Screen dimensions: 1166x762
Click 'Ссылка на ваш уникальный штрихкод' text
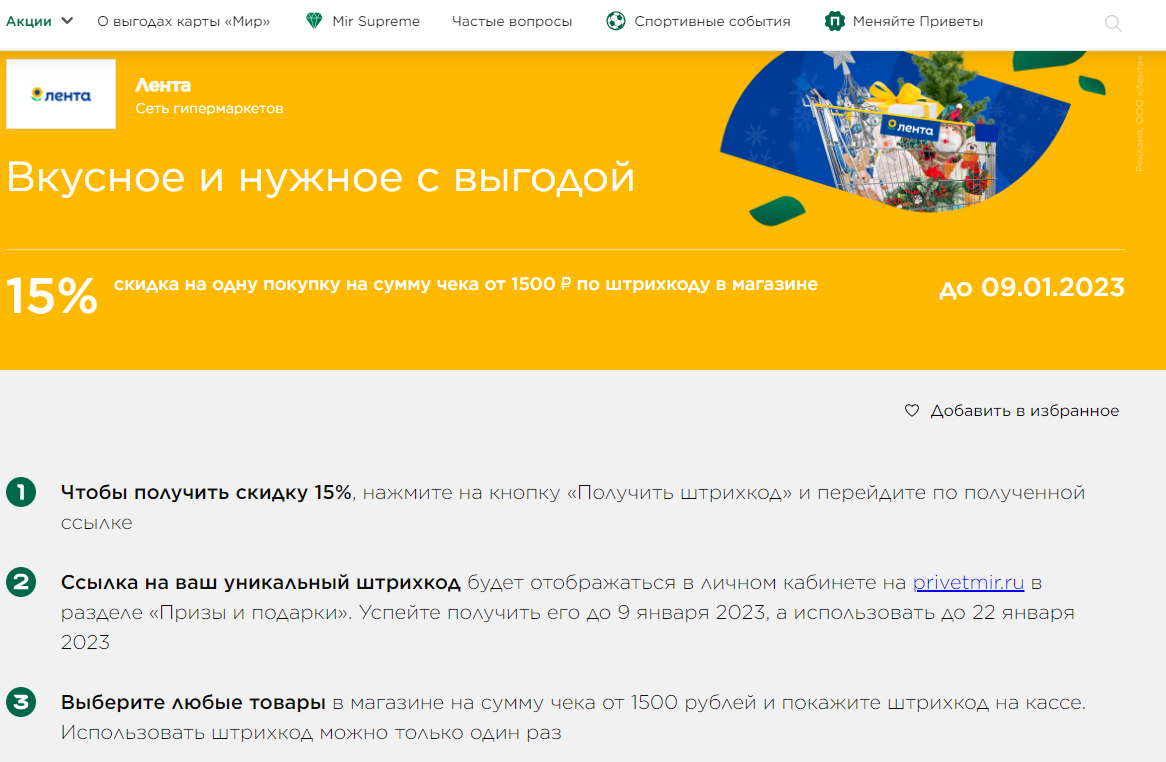[261, 582]
